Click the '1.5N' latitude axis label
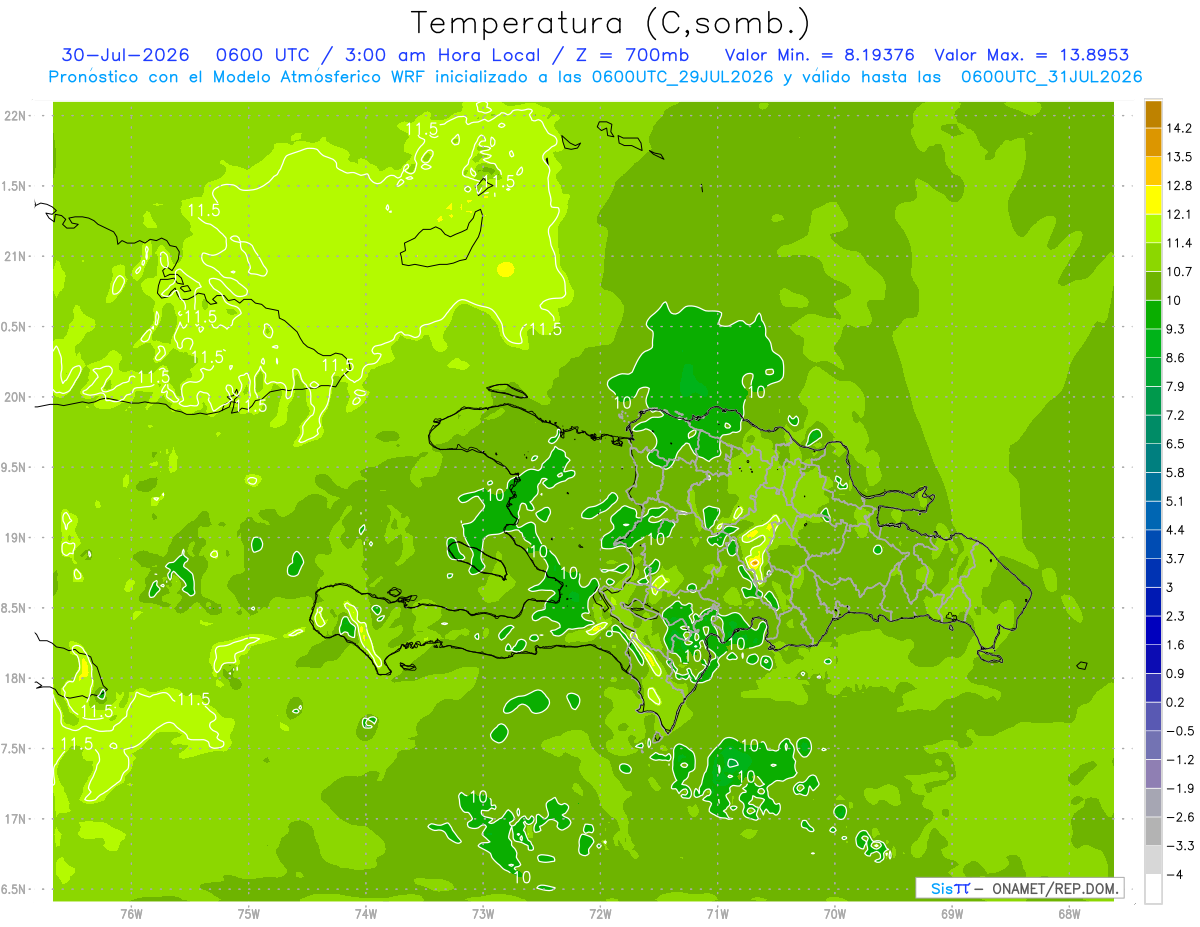Image resolution: width=1200 pixels, height=927 pixels. (x=15, y=186)
